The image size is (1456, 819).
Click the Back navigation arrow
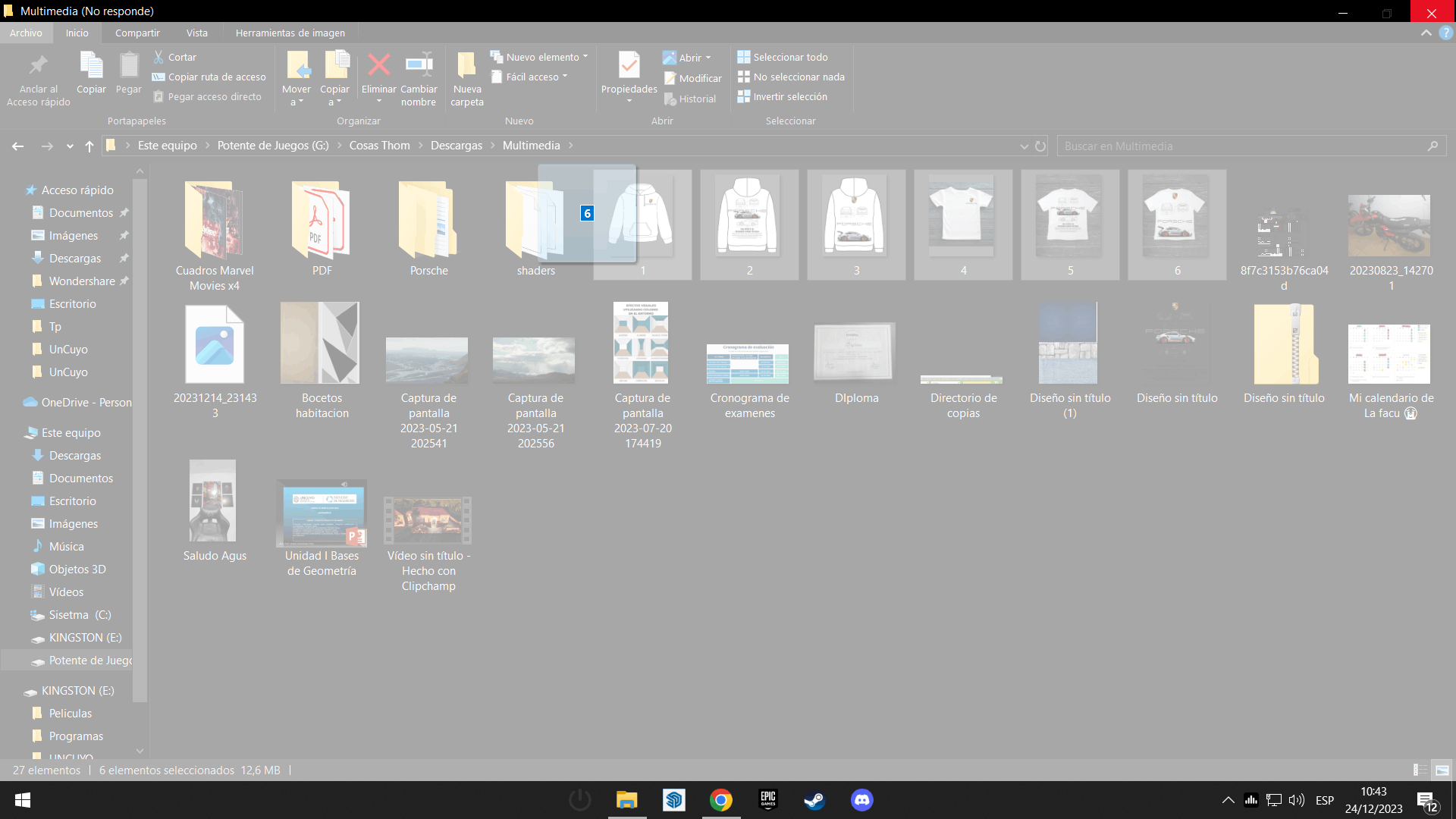[x=18, y=146]
